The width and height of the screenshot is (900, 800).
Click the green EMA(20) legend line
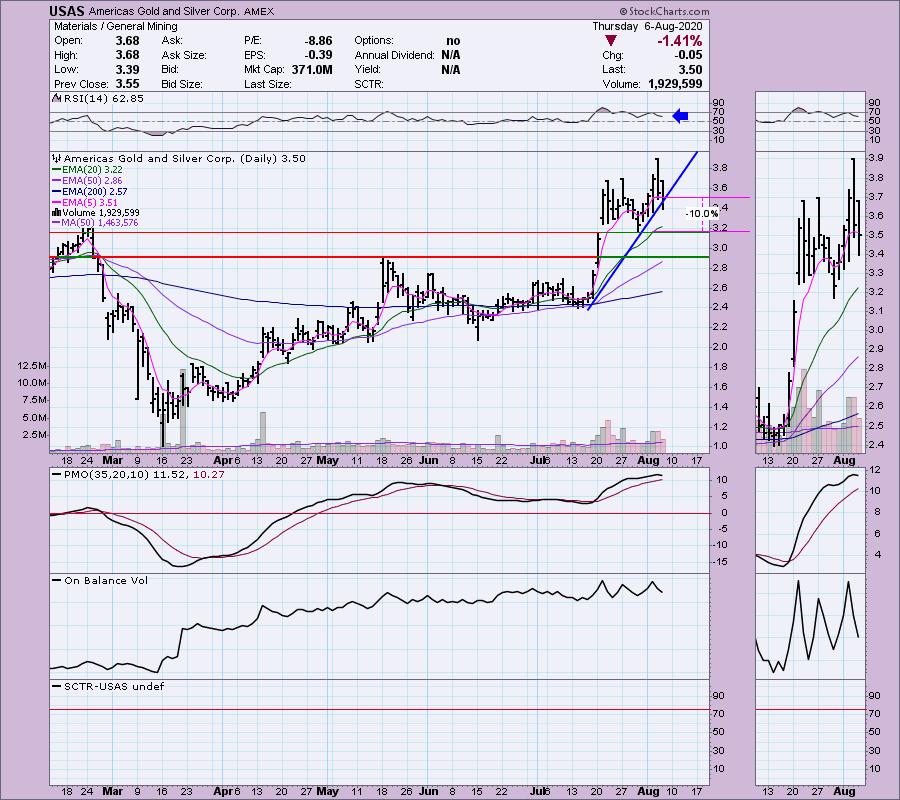tap(56, 170)
